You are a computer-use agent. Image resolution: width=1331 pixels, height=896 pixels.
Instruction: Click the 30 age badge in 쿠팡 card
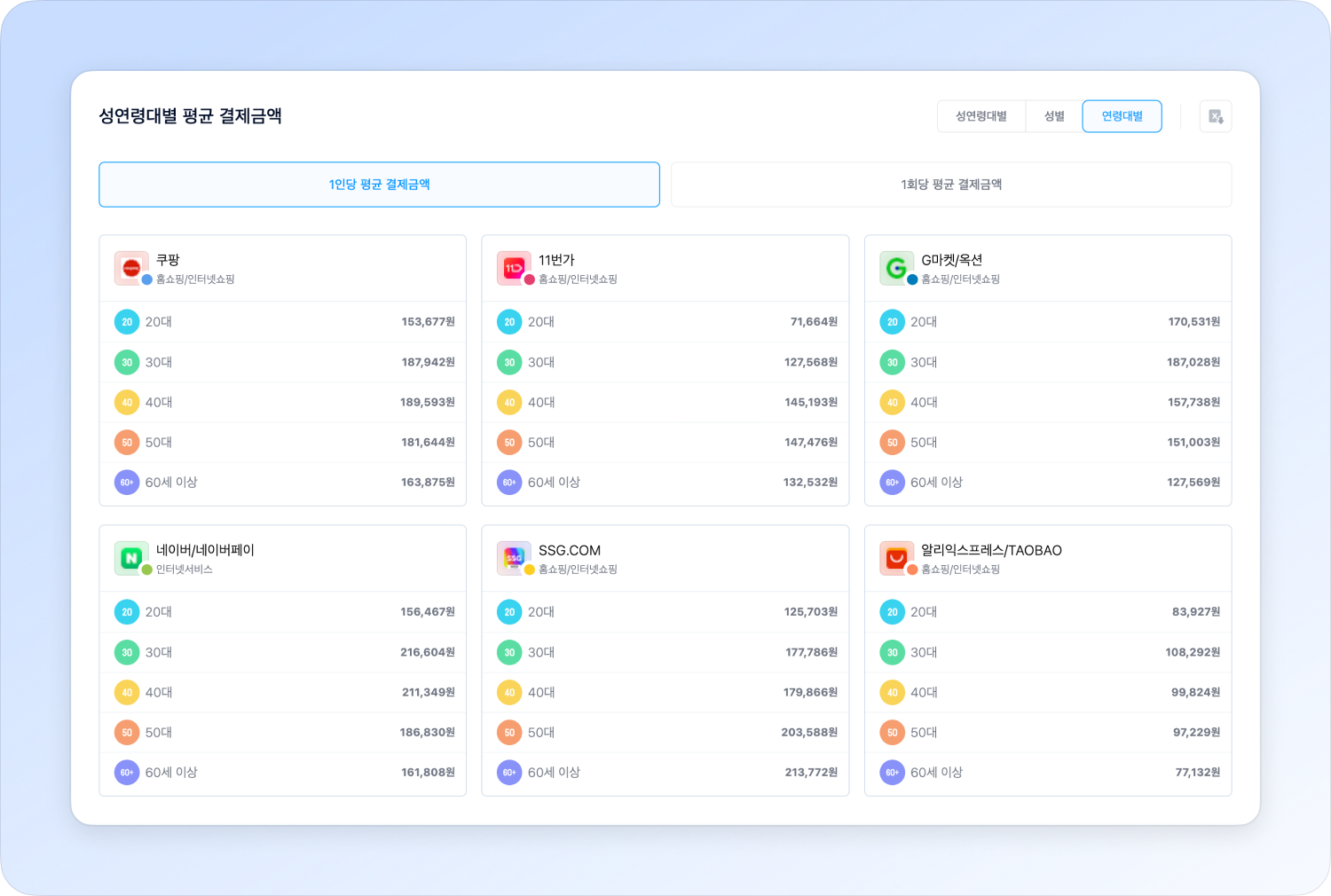coord(127,362)
